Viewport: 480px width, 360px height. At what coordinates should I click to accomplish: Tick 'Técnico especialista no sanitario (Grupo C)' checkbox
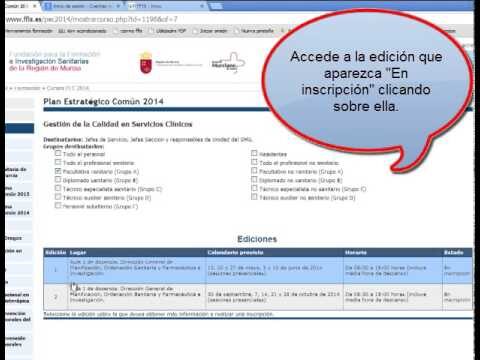pyautogui.click(x=254, y=188)
